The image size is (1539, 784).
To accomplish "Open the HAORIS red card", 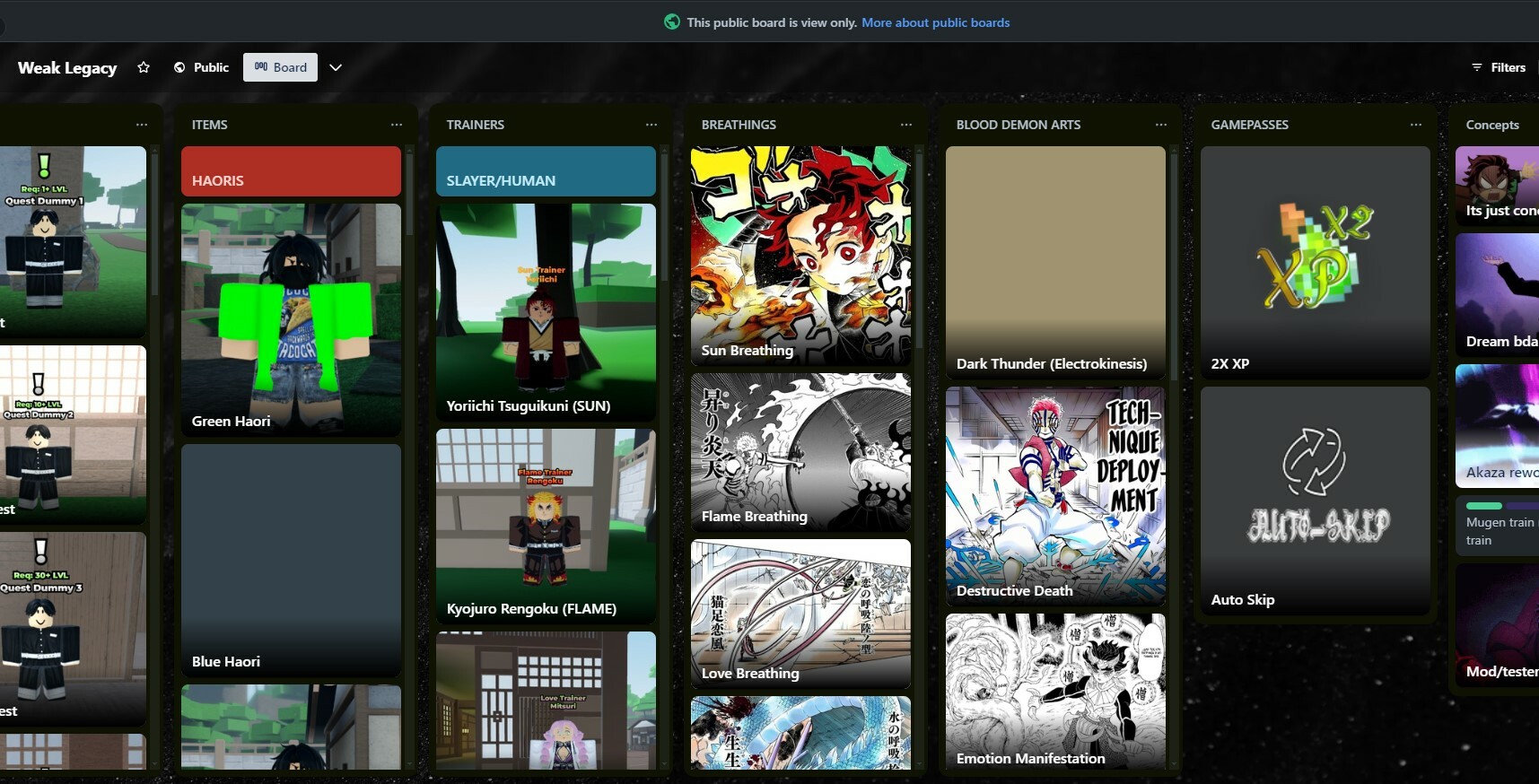I will 291,171.
